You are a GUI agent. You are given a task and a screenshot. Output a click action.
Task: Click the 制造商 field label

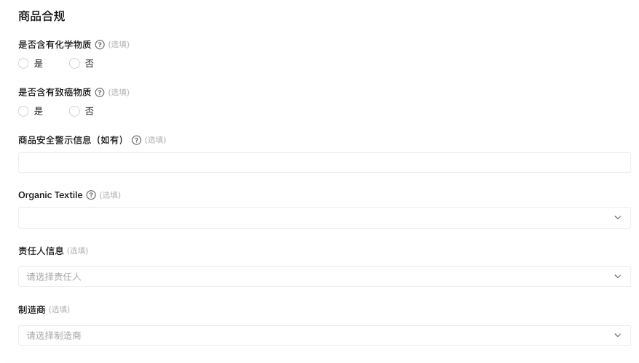click(x=32, y=310)
